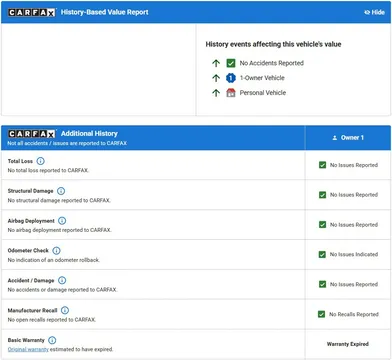Click the green check in the Odometer Check row

click(322, 254)
